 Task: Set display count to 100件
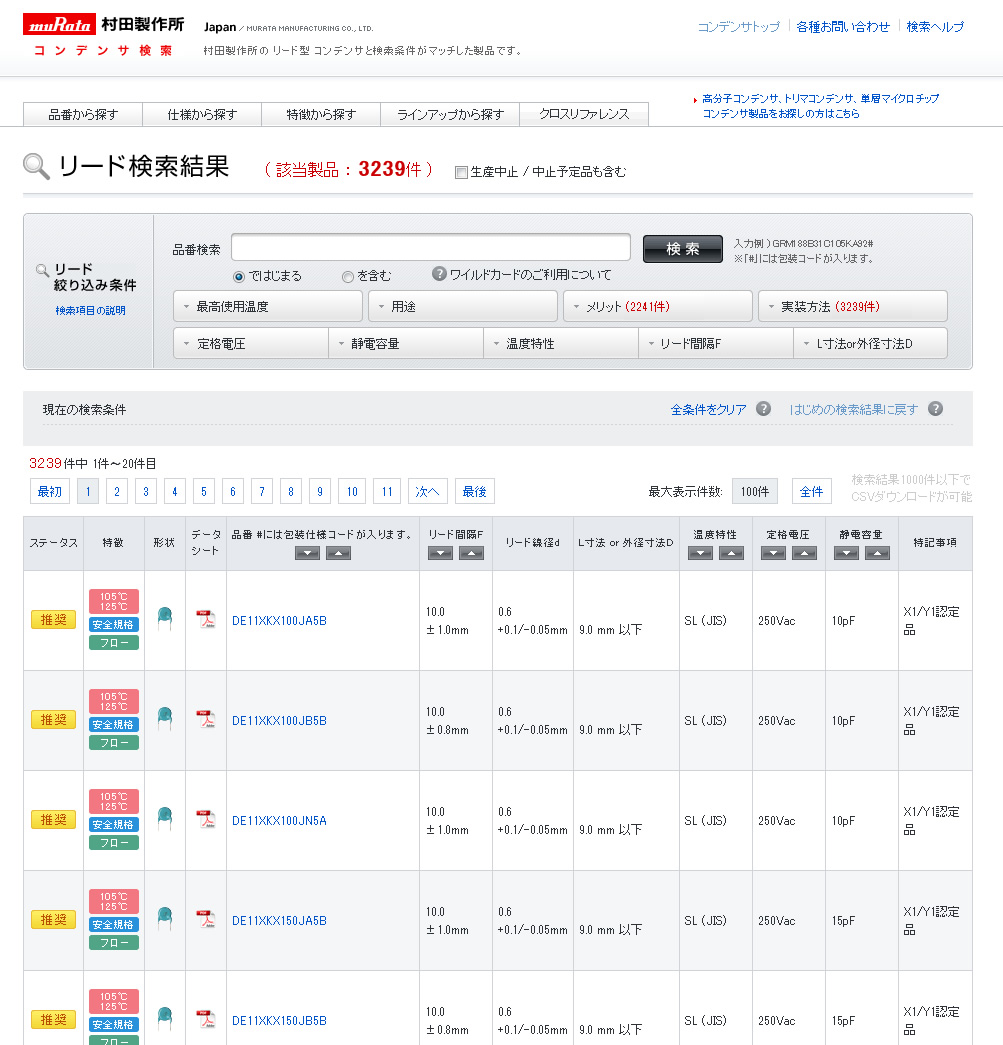(x=754, y=491)
